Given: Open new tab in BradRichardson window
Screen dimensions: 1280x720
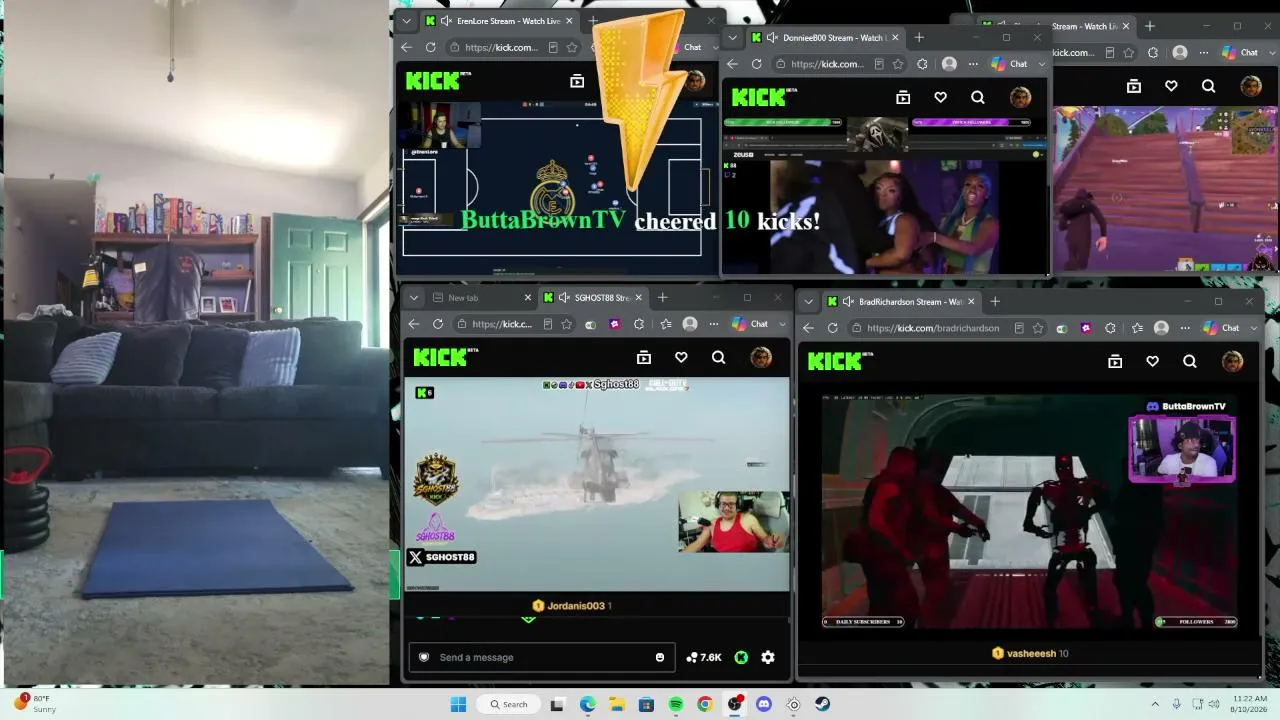Looking at the screenshot, I should point(995,301).
